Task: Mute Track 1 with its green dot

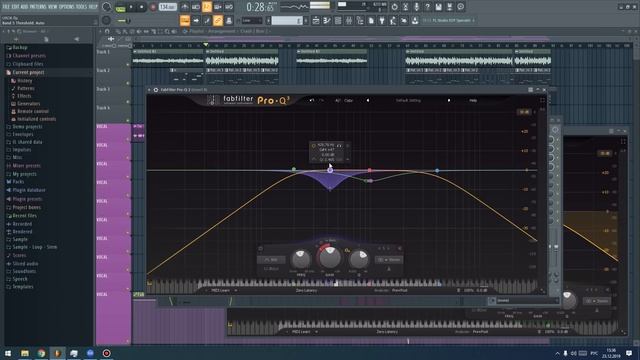Action: tap(128, 64)
